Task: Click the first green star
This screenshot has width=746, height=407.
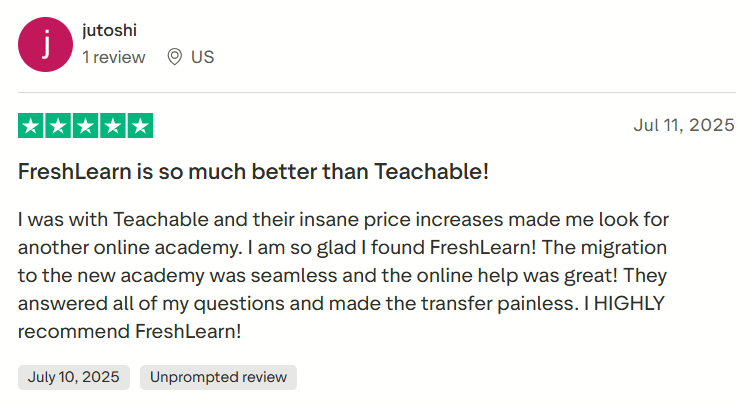Action: pos(31,126)
